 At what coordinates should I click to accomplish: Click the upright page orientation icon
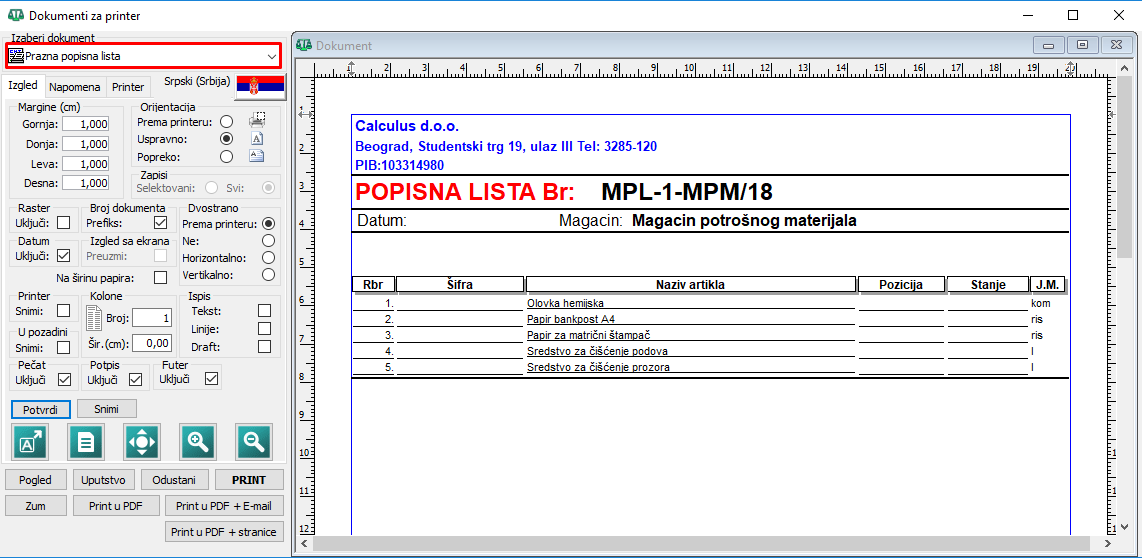257,139
